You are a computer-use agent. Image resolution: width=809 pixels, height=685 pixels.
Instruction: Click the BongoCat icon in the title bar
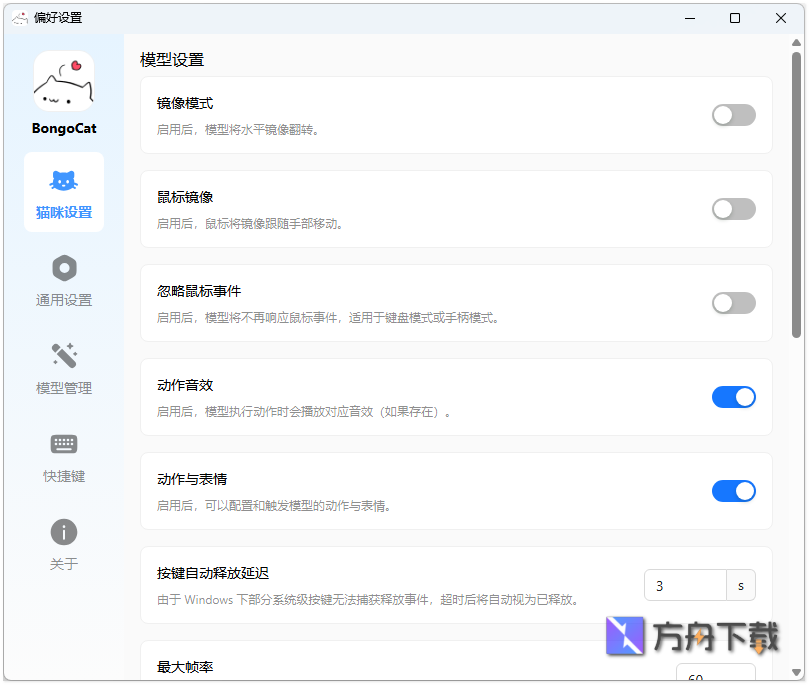(18, 17)
